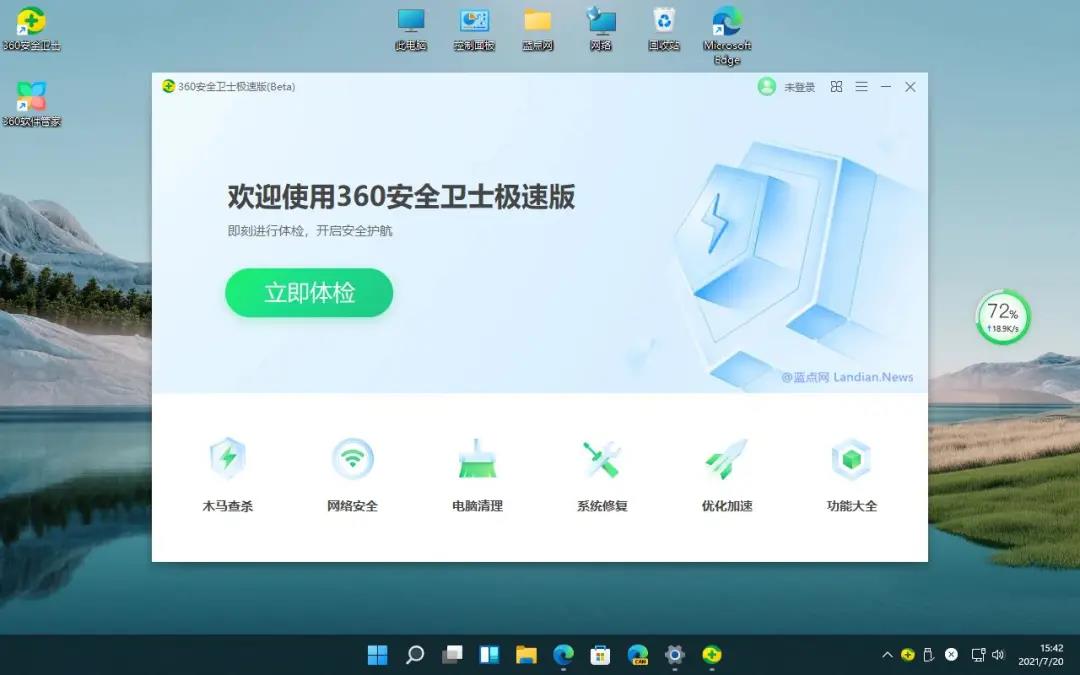Close the 360安全卫士极速版 window
This screenshot has width=1080, height=675.
pos(911,87)
